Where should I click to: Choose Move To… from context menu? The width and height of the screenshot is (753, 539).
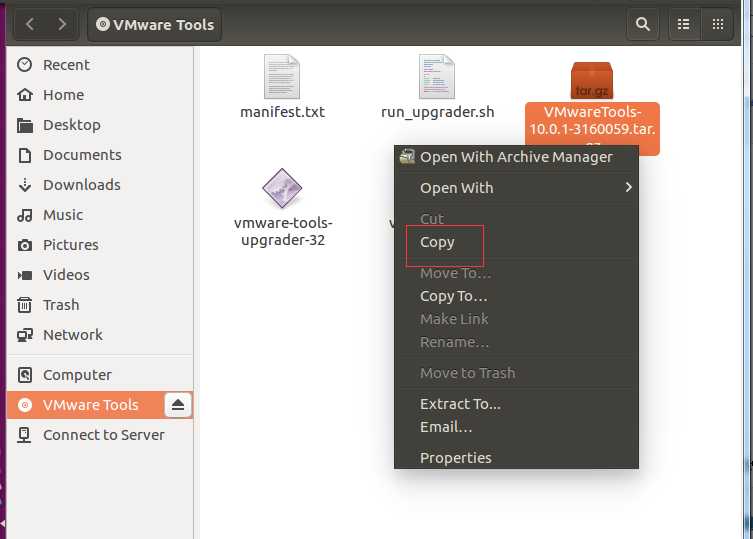point(516,273)
